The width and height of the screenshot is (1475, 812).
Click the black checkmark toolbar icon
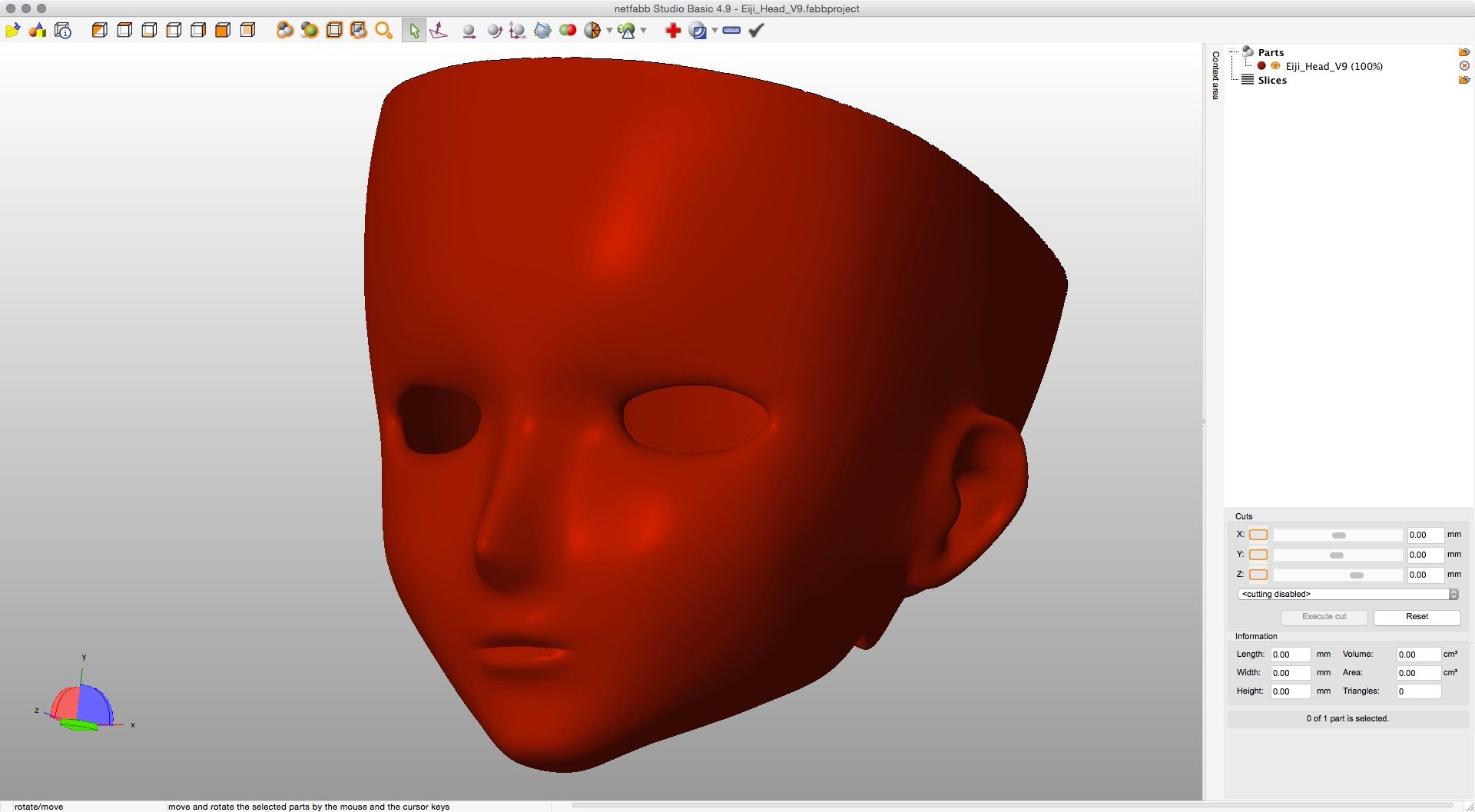click(x=757, y=31)
